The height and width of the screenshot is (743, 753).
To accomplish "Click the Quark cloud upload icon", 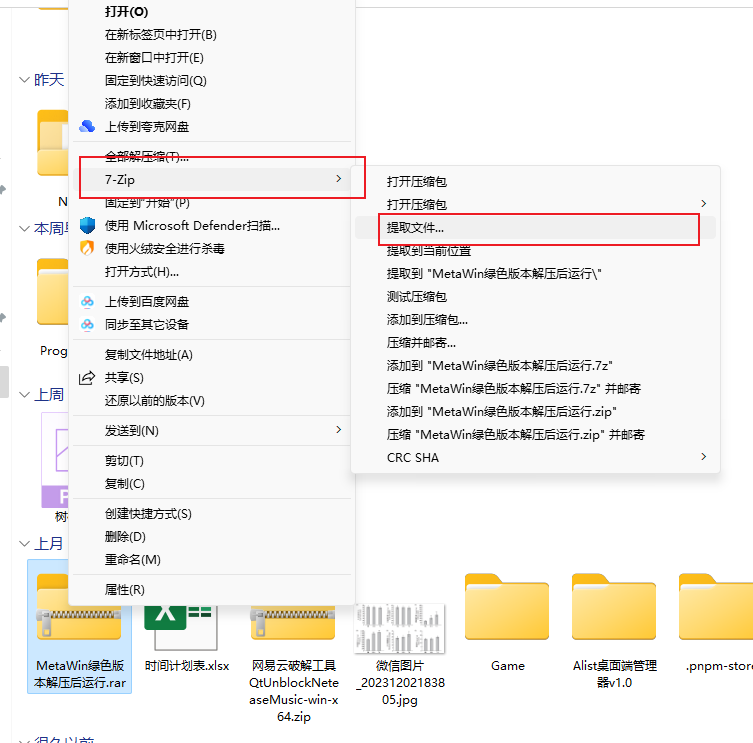I will (87, 126).
